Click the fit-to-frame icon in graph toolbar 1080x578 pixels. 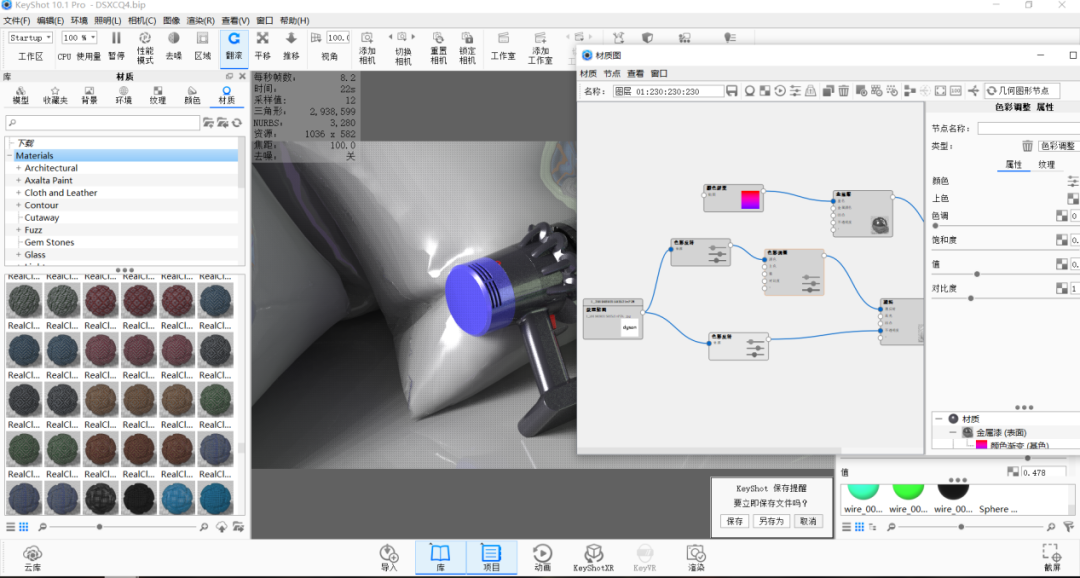coord(940,91)
